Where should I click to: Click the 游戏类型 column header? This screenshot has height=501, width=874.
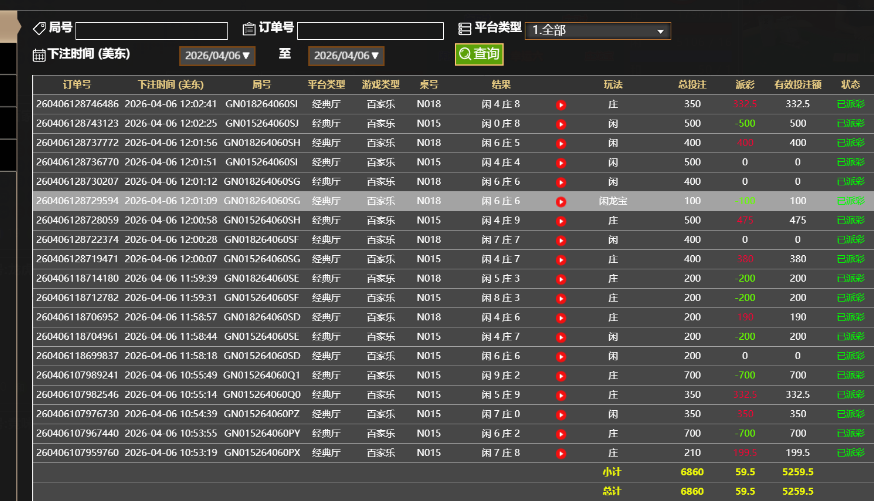click(x=381, y=85)
